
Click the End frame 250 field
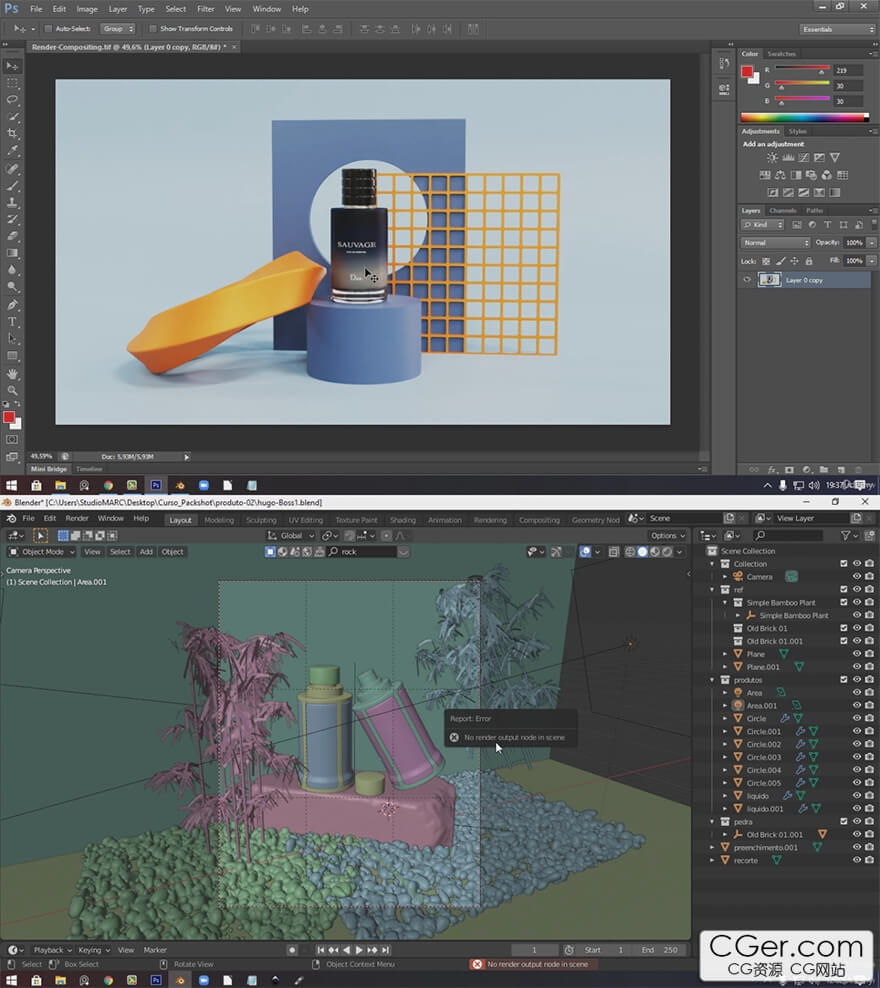point(659,950)
